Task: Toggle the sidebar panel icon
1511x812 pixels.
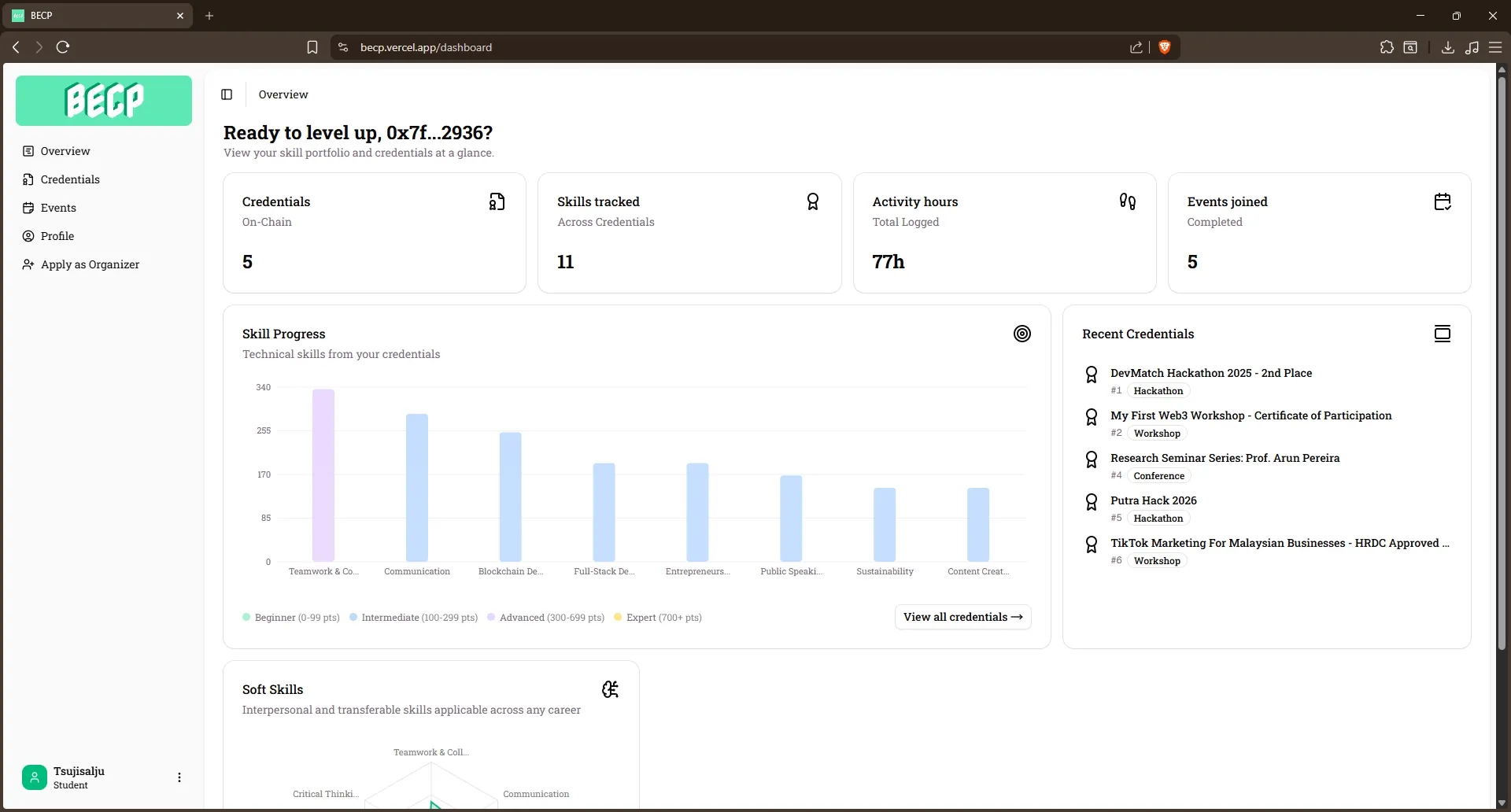Action: 227,94
